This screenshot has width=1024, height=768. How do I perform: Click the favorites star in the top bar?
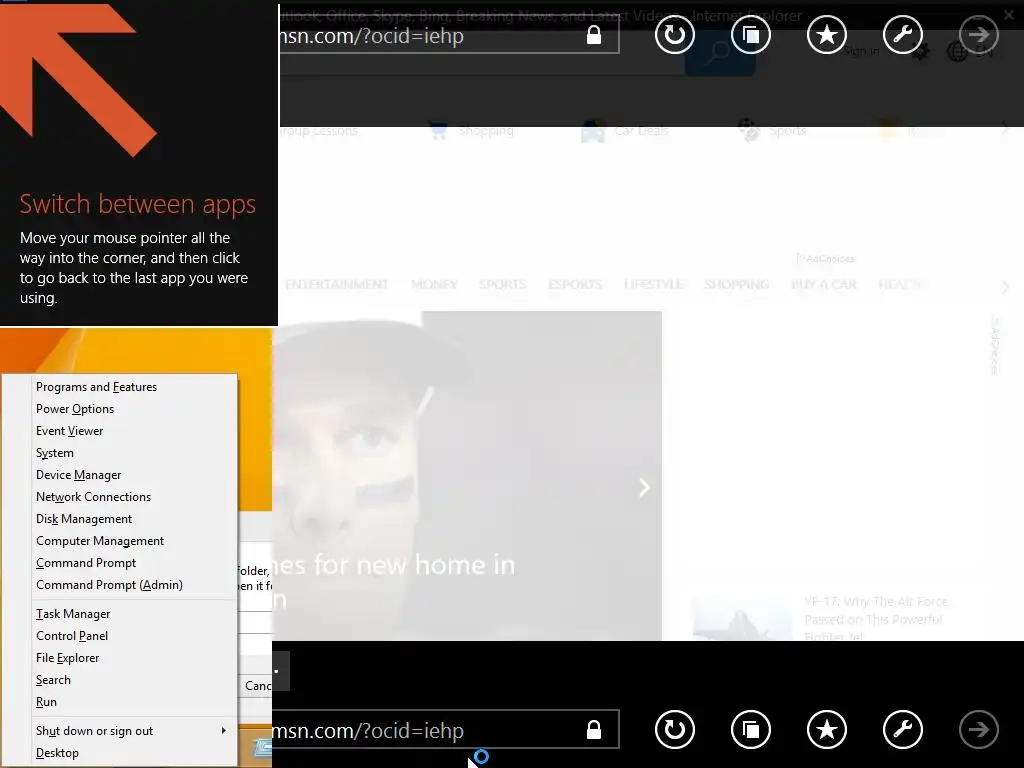[x=827, y=35]
